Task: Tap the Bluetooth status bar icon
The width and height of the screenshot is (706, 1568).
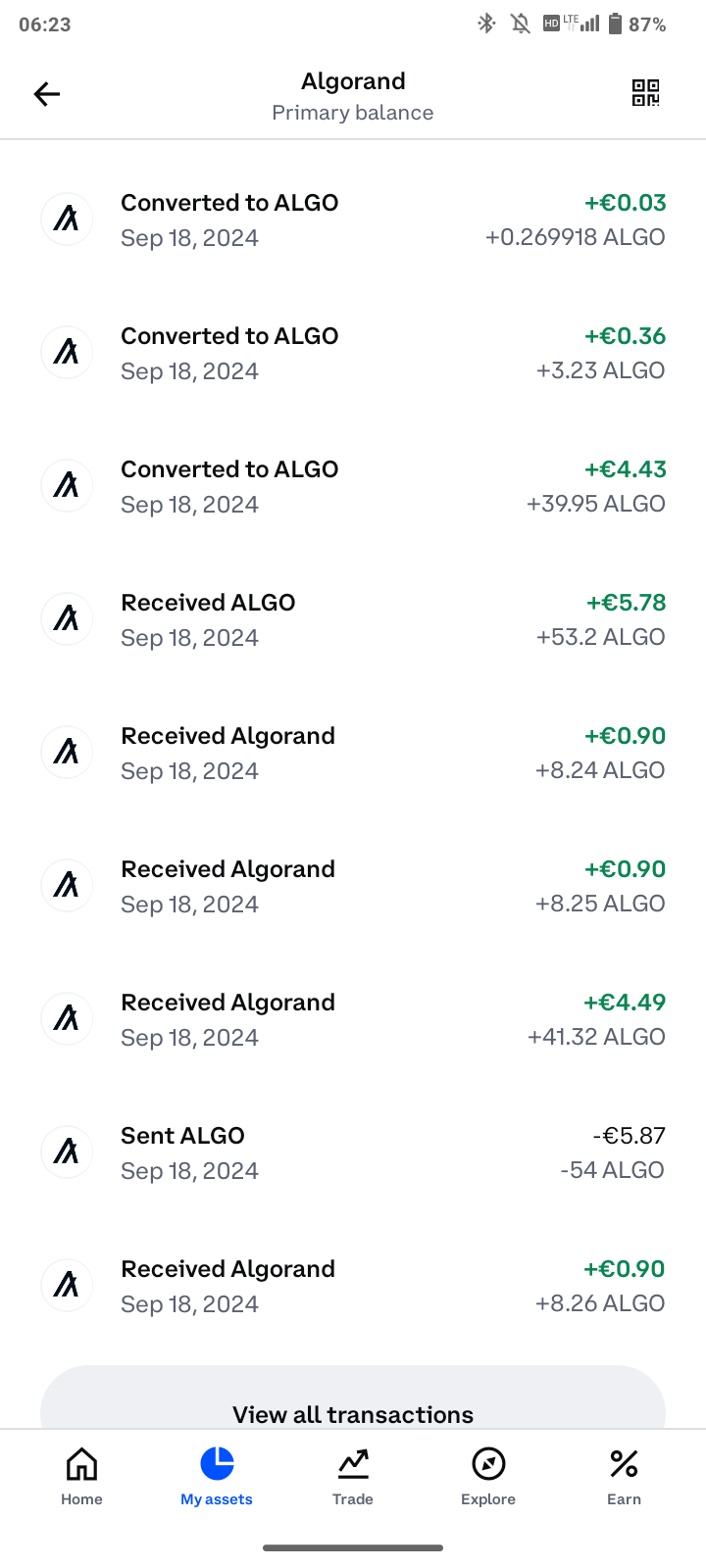Action: click(x=486, y=24)
